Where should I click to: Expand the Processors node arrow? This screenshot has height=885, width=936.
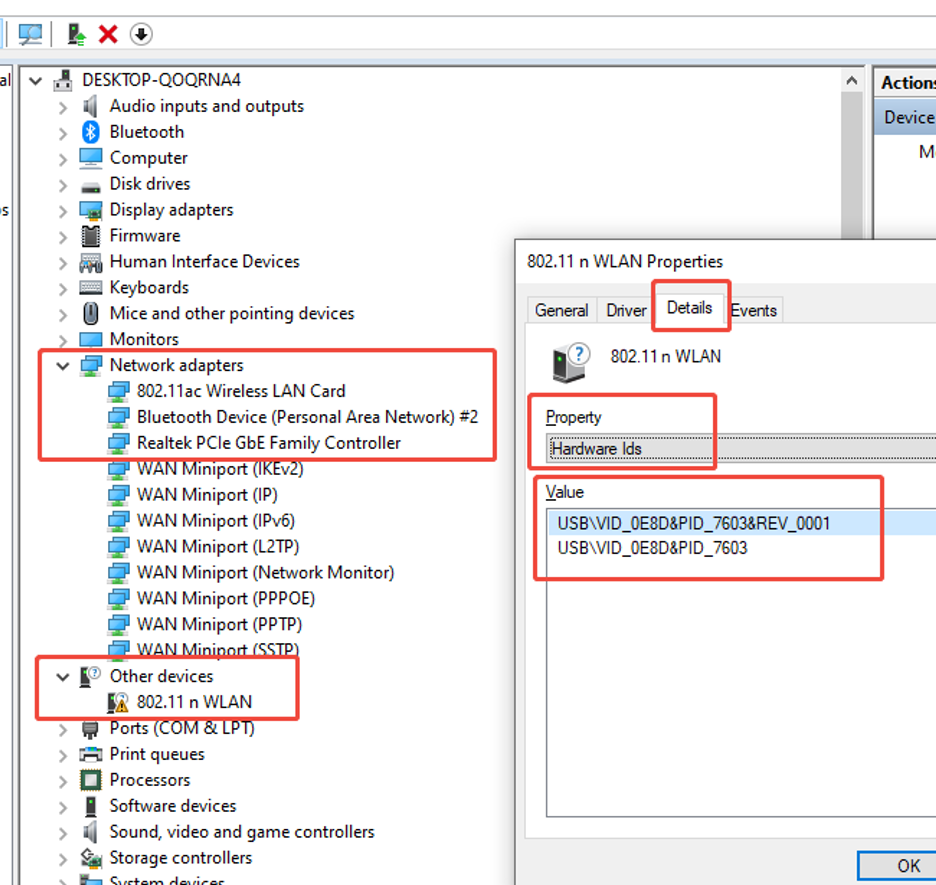coord(63,781)
